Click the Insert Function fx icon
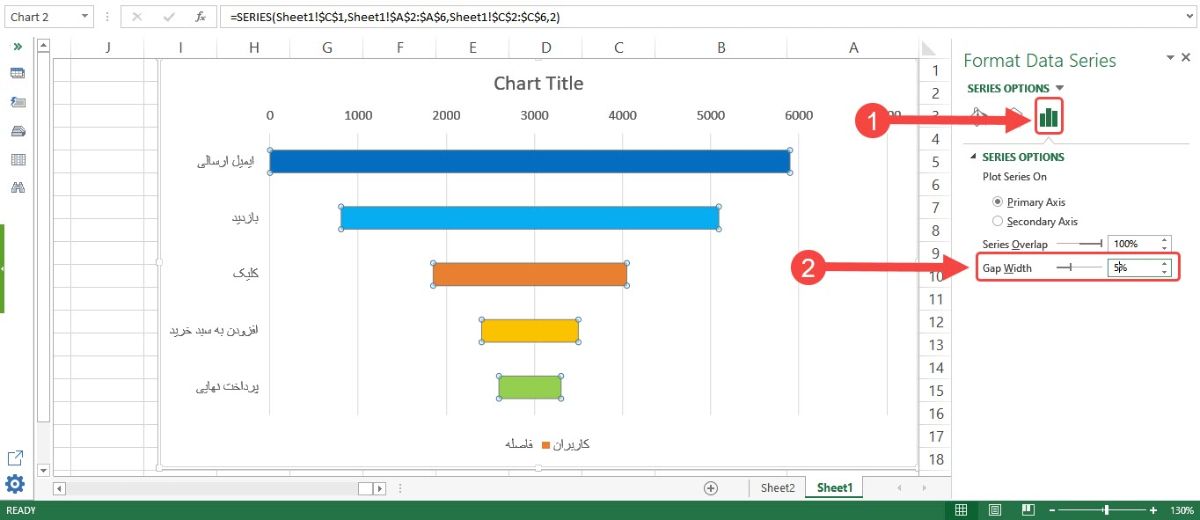 [x=200, y=17]
